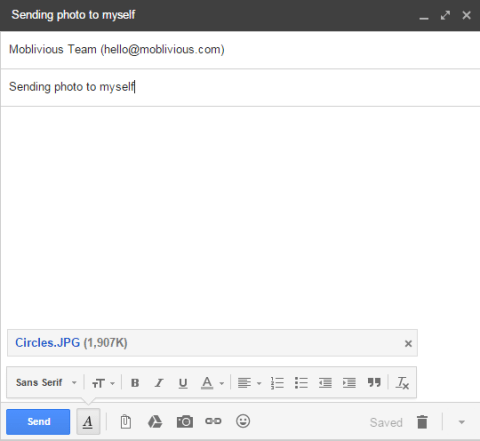
Task: Remove the Circles.JPG attachment
Action: (x=408, y=343)
